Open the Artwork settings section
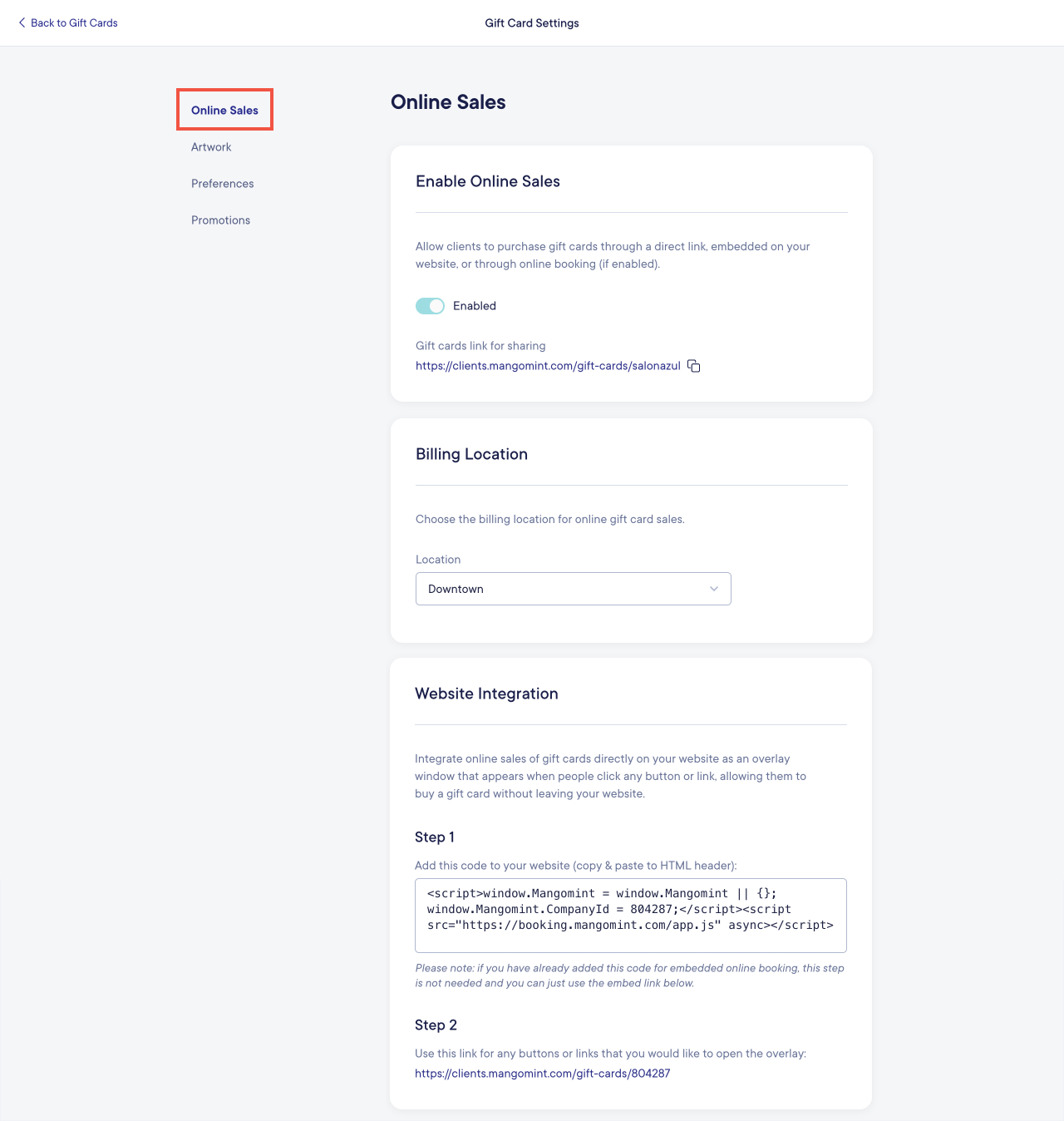Screen dimensions: 1064x1121 click(x=211, y=146)
